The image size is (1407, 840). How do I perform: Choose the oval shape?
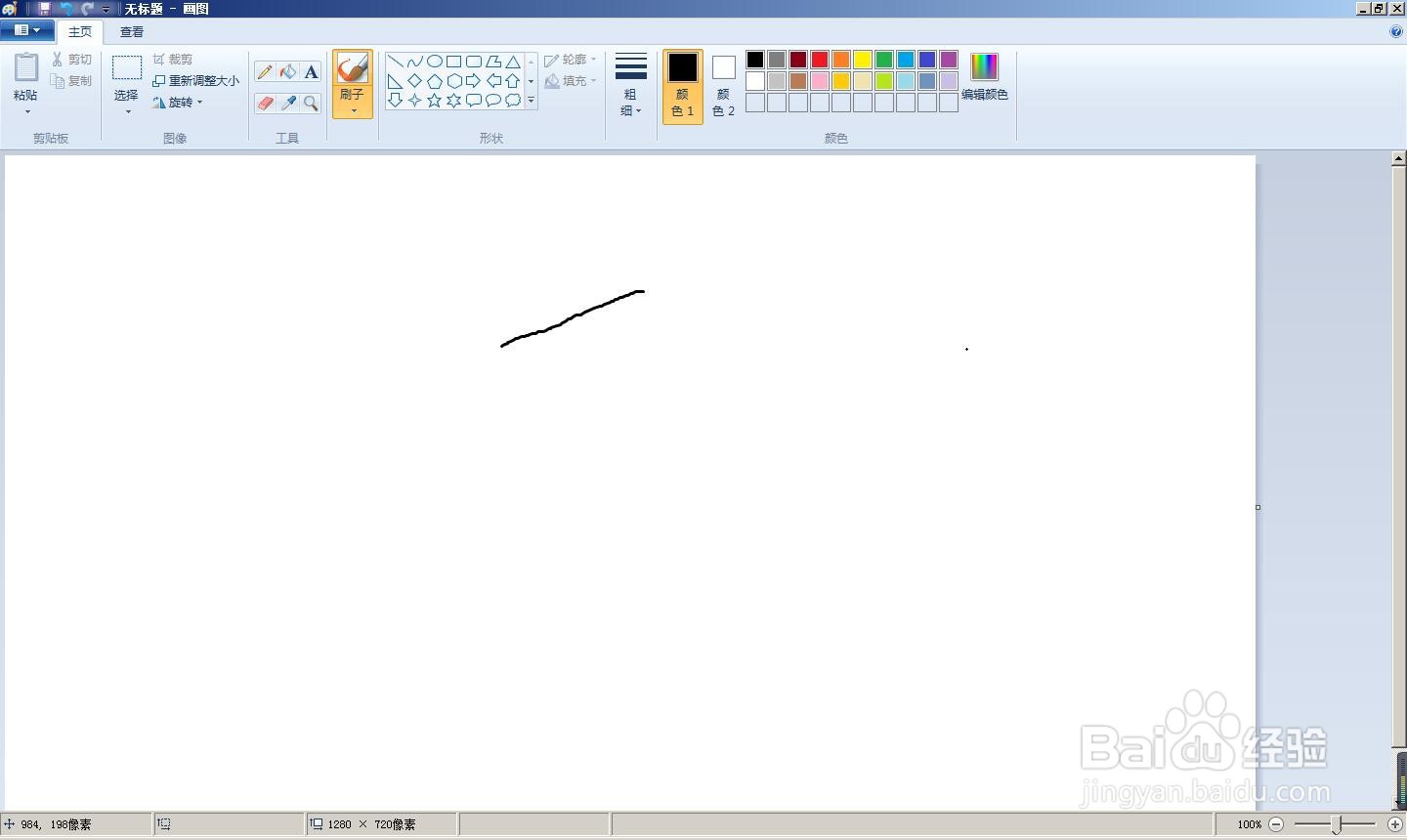(x=435, y=62)
